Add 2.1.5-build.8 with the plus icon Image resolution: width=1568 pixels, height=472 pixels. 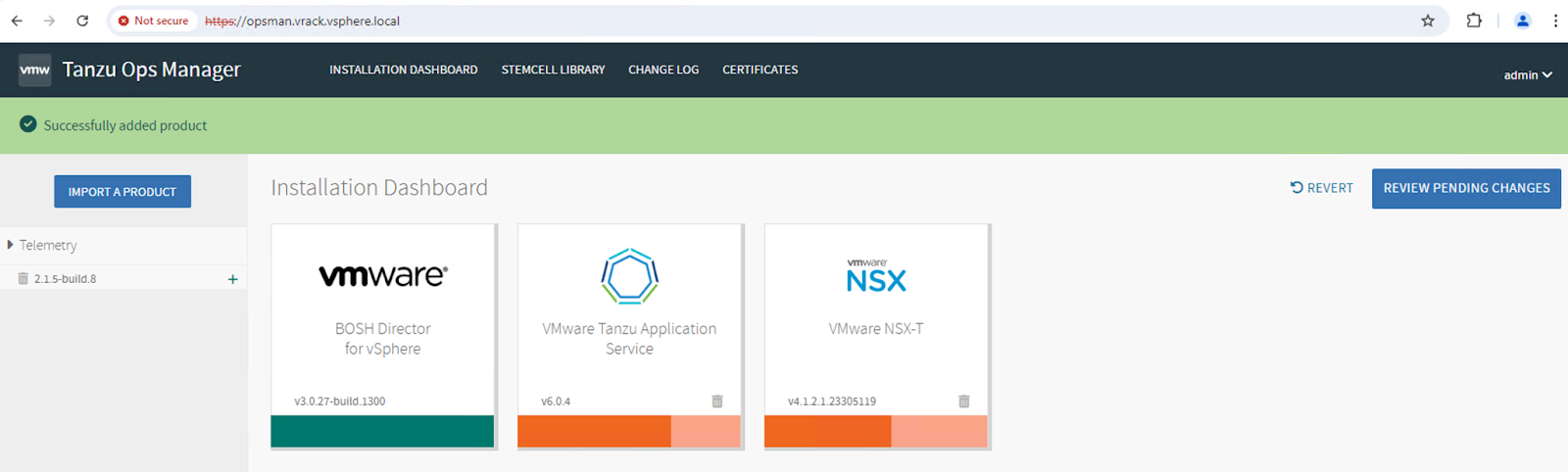pos(232,279)
